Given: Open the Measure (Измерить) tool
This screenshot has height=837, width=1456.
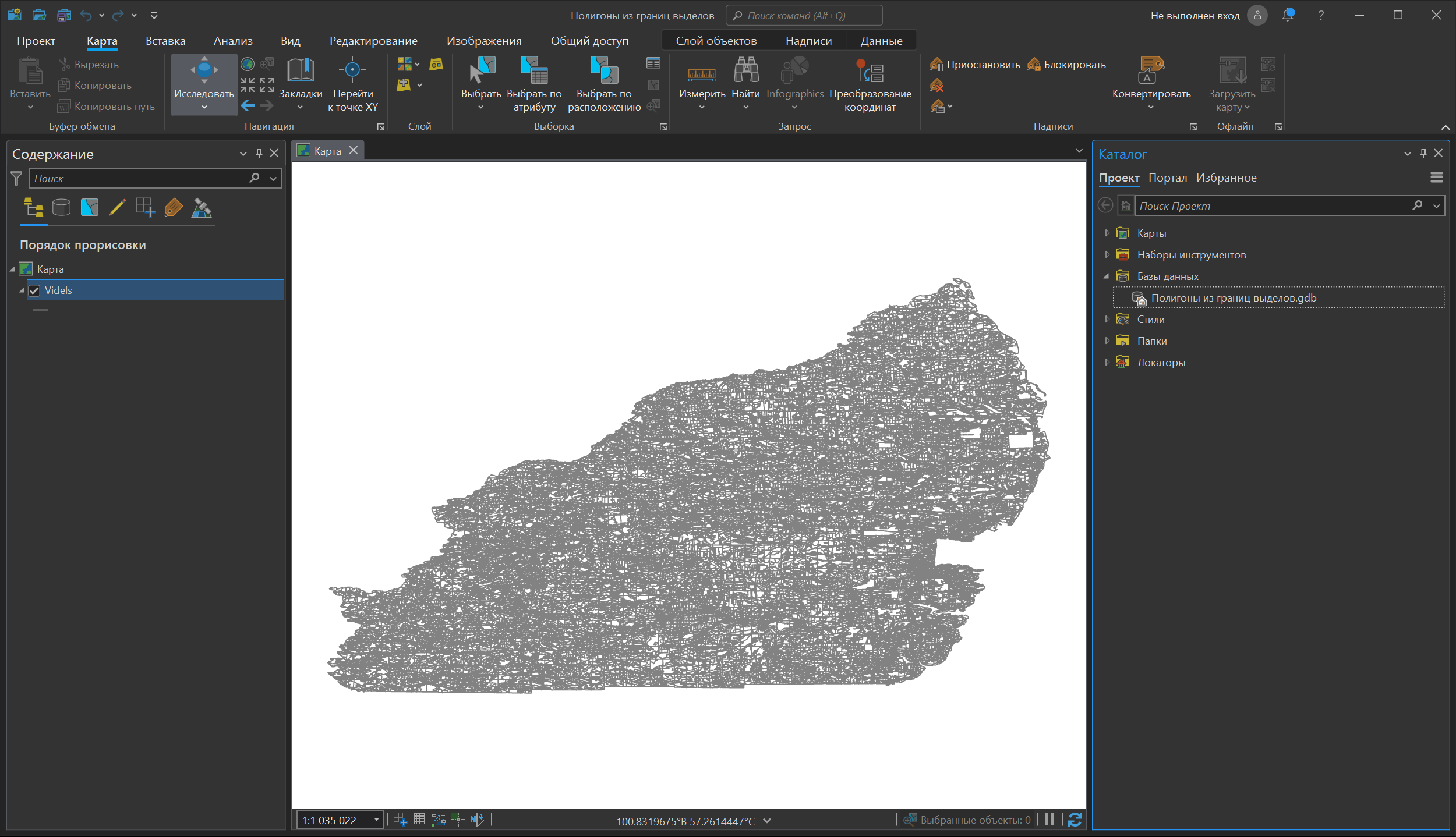Looking at the screenshot, I should (x=701, y=75).
